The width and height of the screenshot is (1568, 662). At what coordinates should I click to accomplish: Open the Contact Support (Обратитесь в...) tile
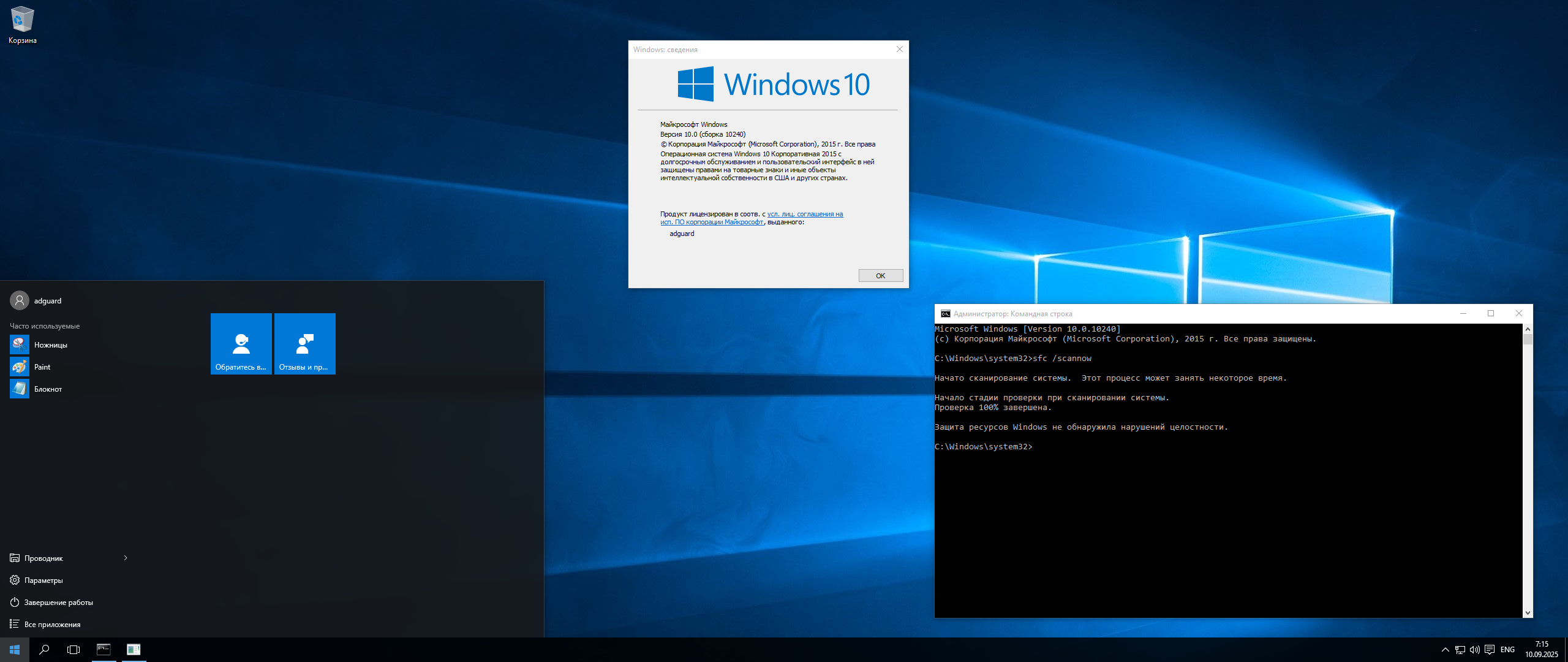coord(241,343)
